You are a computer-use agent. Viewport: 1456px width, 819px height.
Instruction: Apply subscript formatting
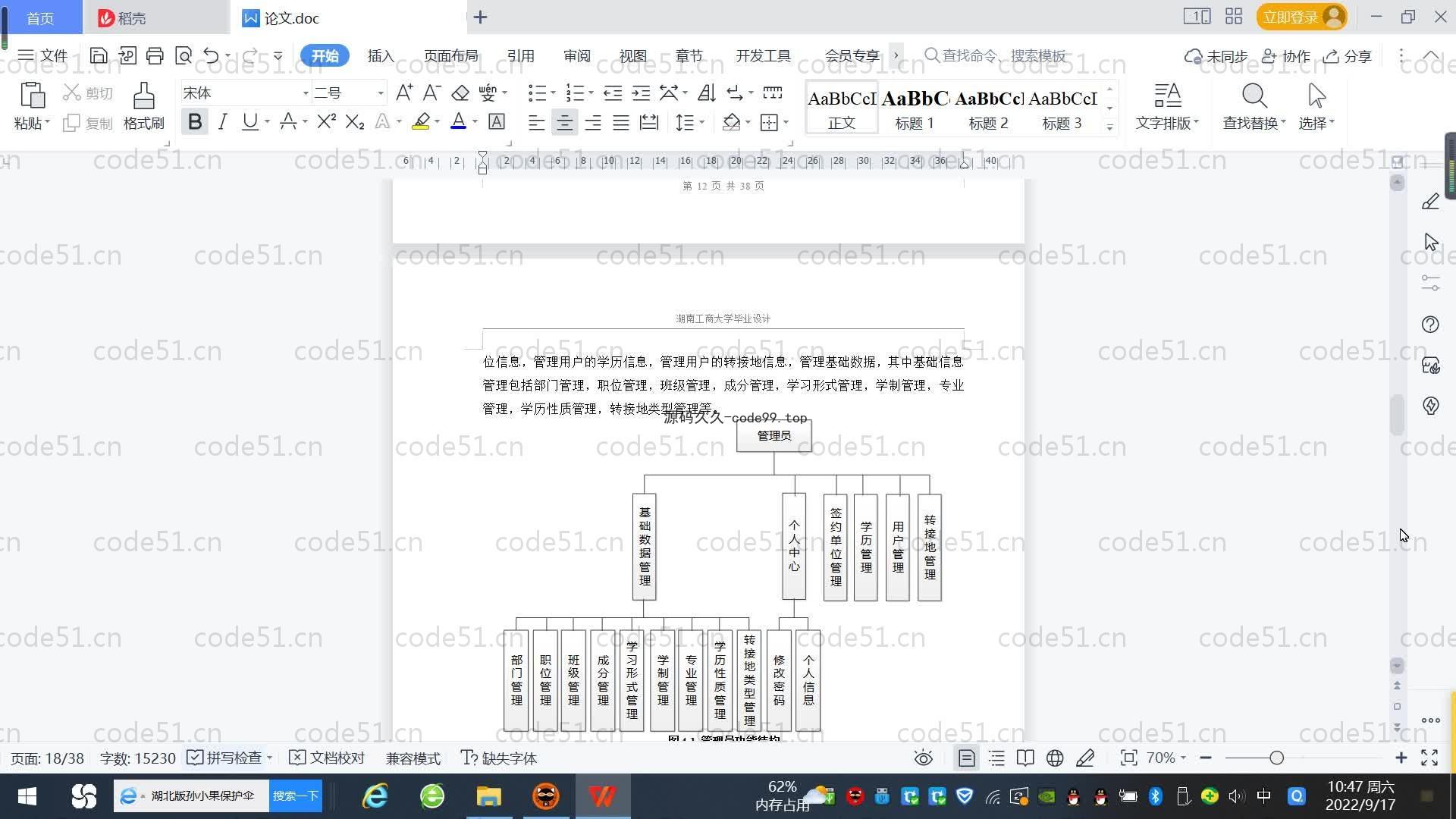(x=355, y=121)
